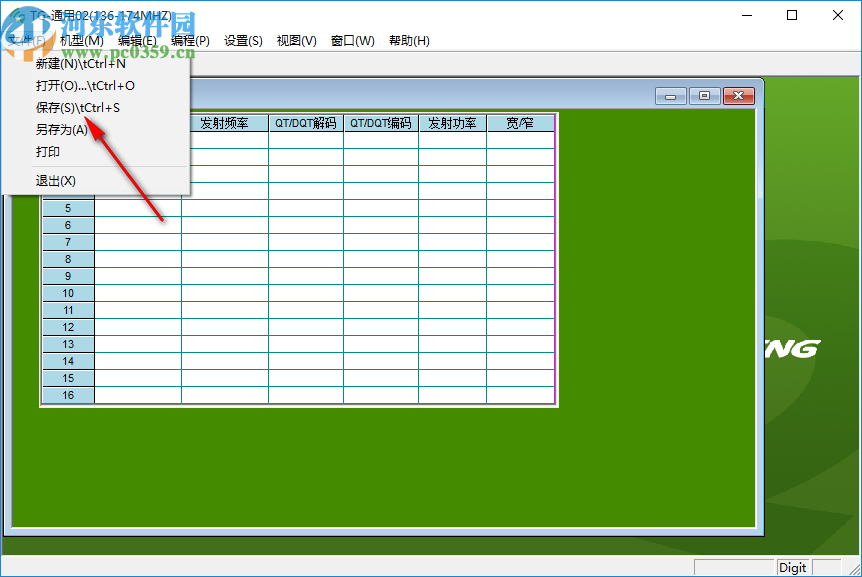Click the QT/DQT编码 column header

[381, 123]
